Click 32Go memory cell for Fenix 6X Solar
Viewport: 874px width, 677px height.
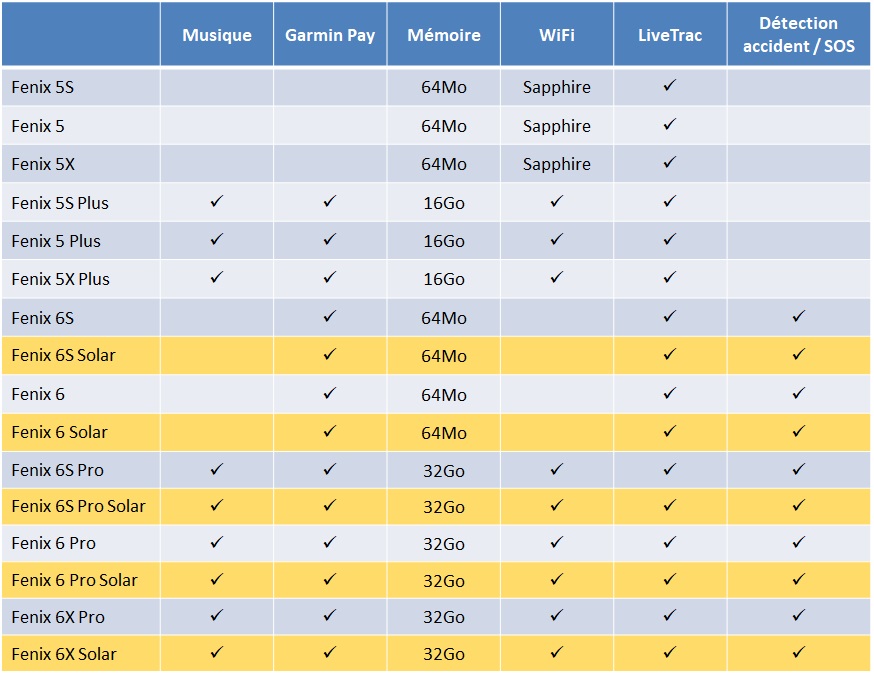(x=443, y=654)
